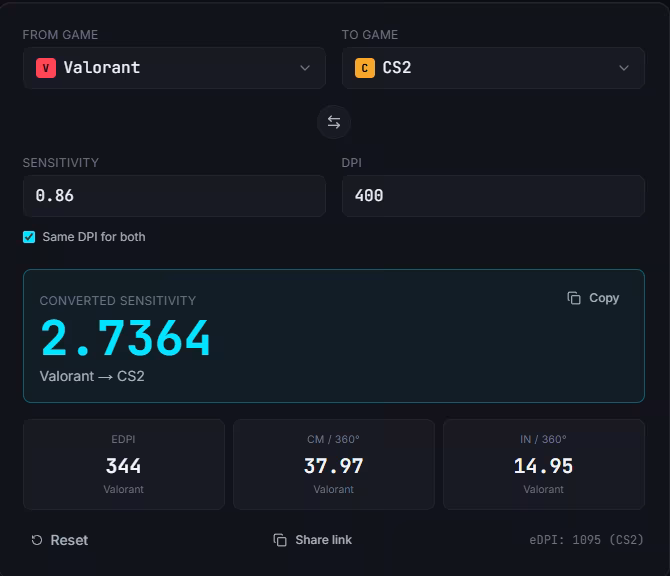Click the converted sensitivity value 2.7364
The image size is (670, 576).
point(126,338)
